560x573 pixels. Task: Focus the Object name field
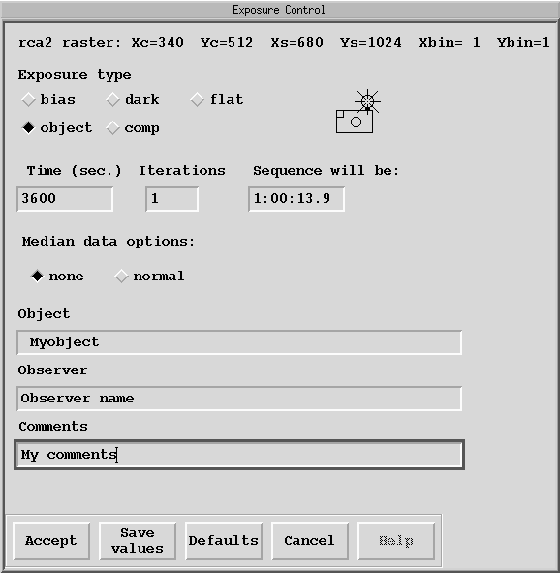(x=239, y=342)
